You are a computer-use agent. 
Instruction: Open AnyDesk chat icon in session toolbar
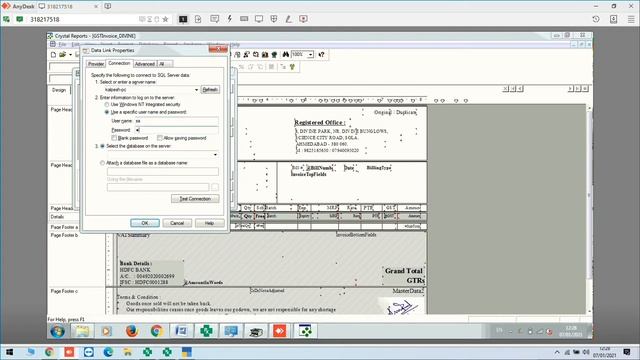[x=214, y=19]
